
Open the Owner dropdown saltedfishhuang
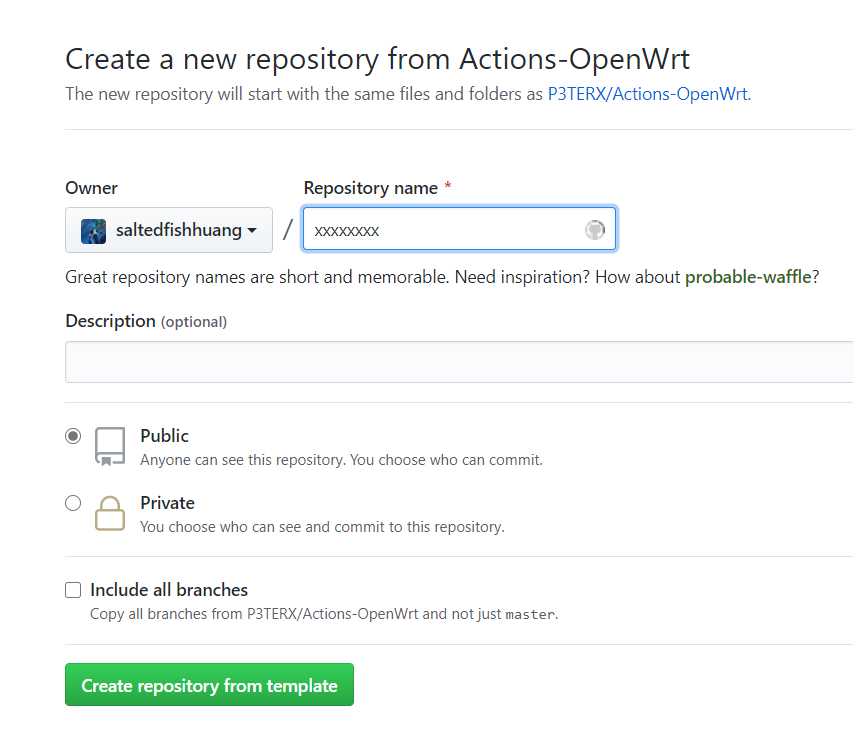tap(169, 230)
